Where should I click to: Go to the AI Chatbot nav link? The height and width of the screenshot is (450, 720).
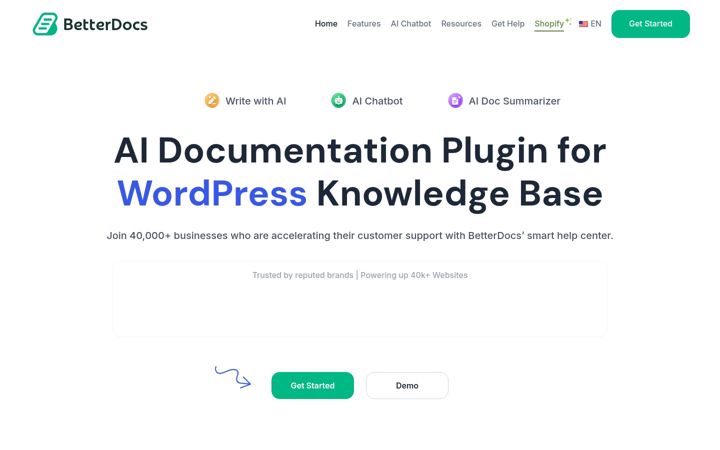(x=411, y=24)
